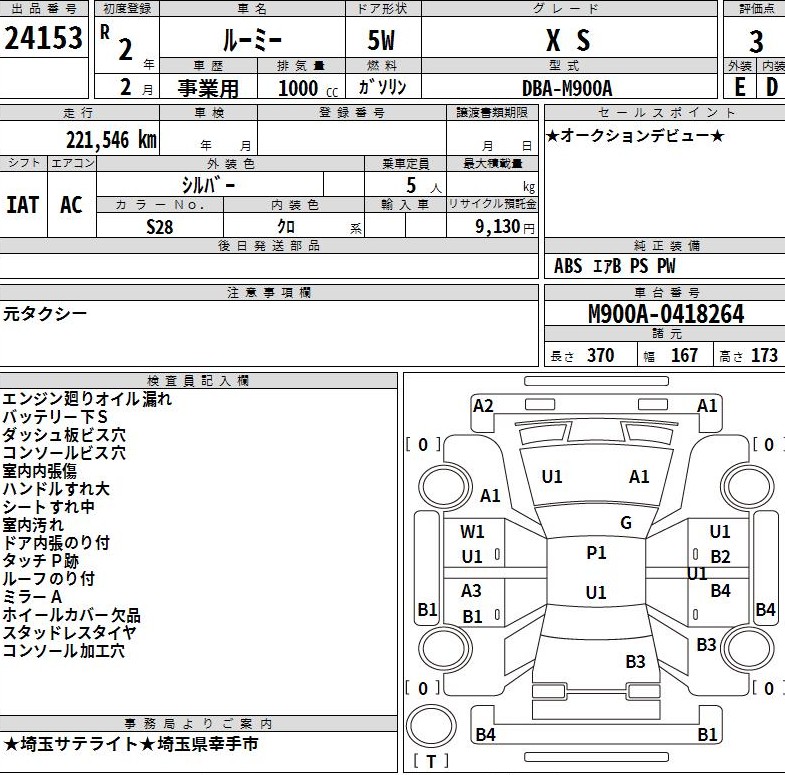This screenshot has width=785, height=775.
Task: Click the air conditioner value "AC"
Action: coord(71,205)
